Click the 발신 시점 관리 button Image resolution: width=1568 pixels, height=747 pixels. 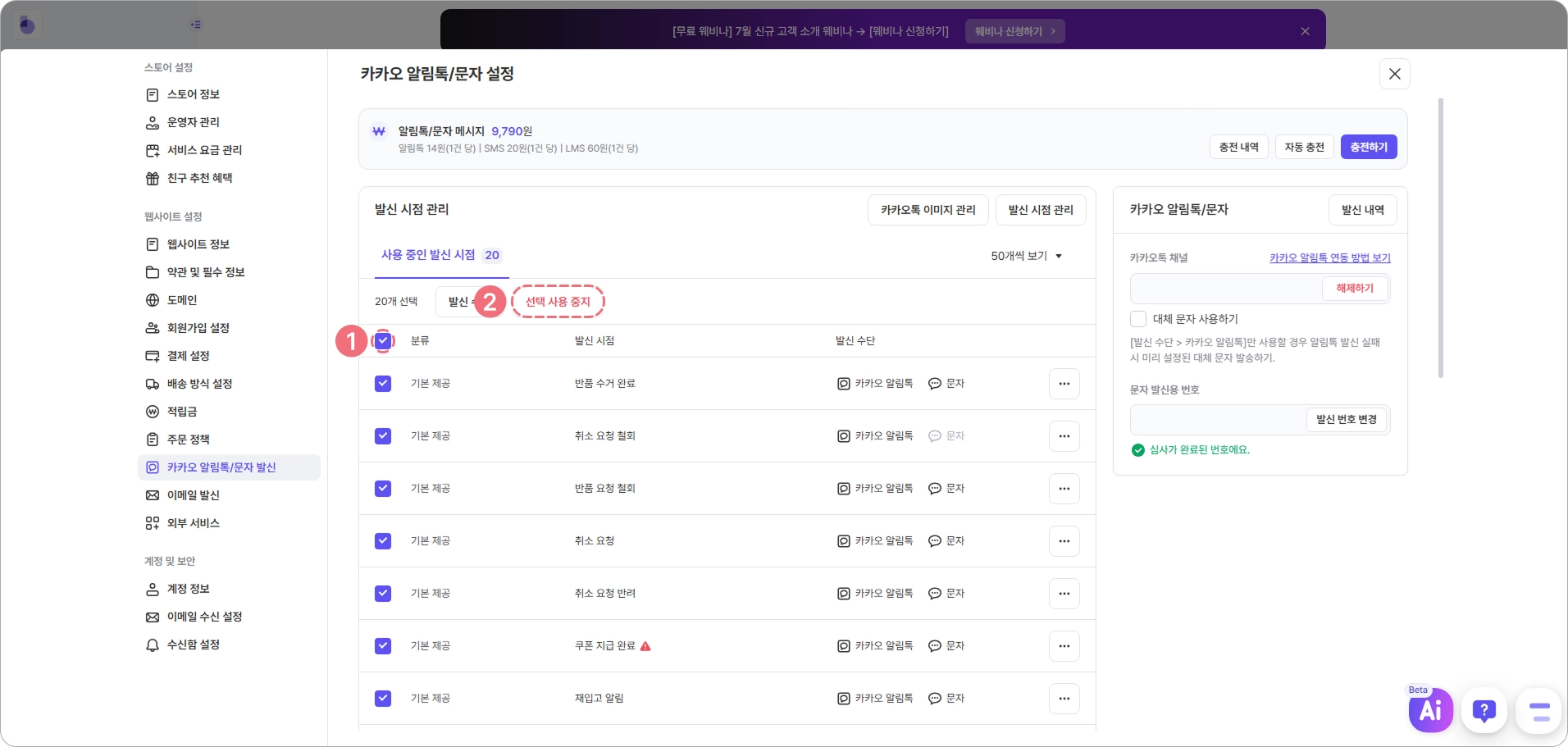click(x=1041, y=210)
